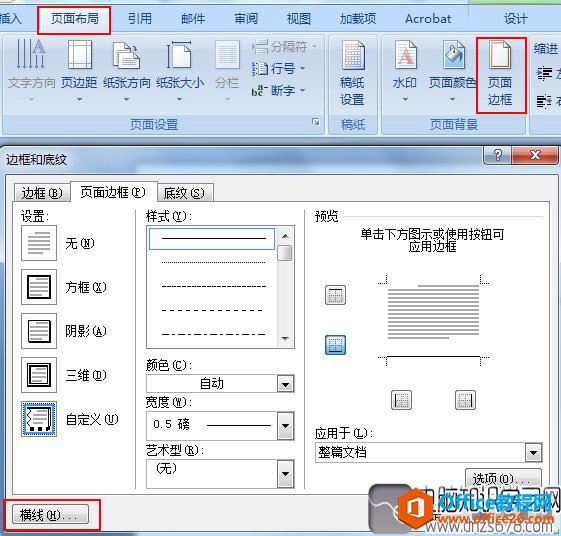
Task: Select the dotted line style
Action: click(x=213, y=263)
